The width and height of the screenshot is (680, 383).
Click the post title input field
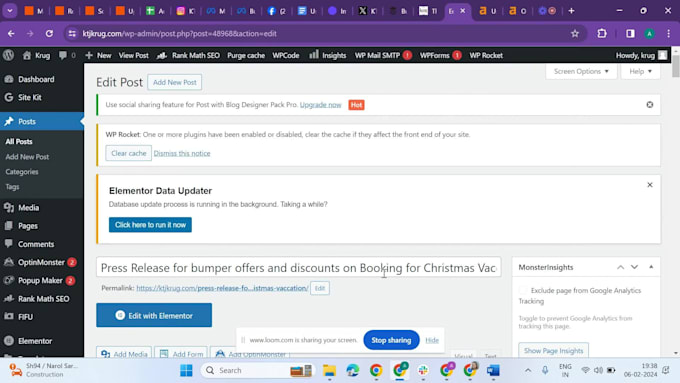298,267
